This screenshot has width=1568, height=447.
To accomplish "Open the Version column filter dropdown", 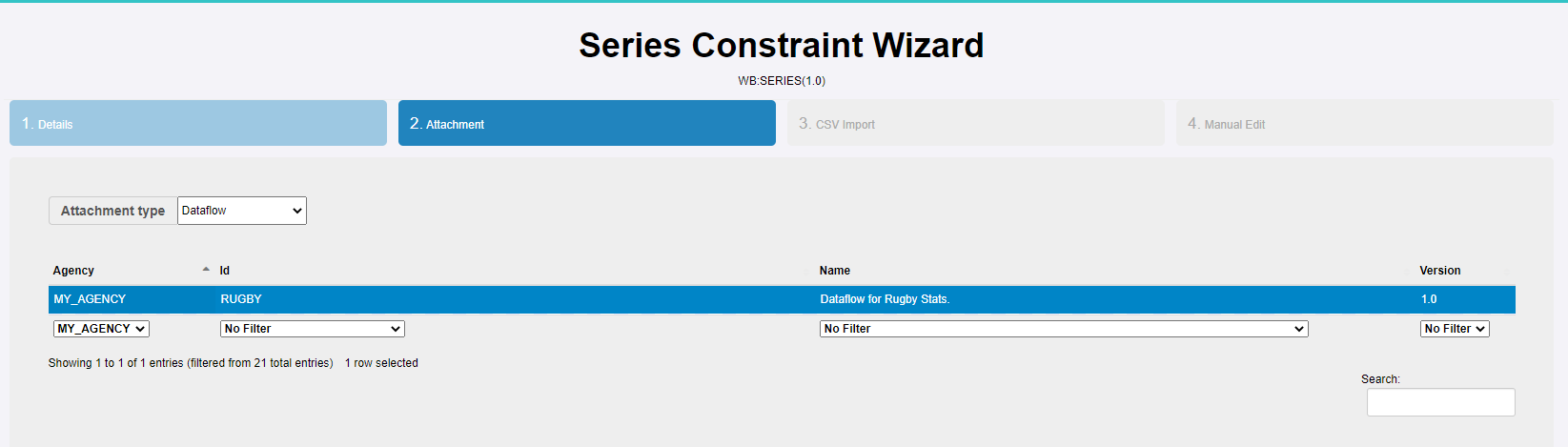I will [x=1454, y=329].
